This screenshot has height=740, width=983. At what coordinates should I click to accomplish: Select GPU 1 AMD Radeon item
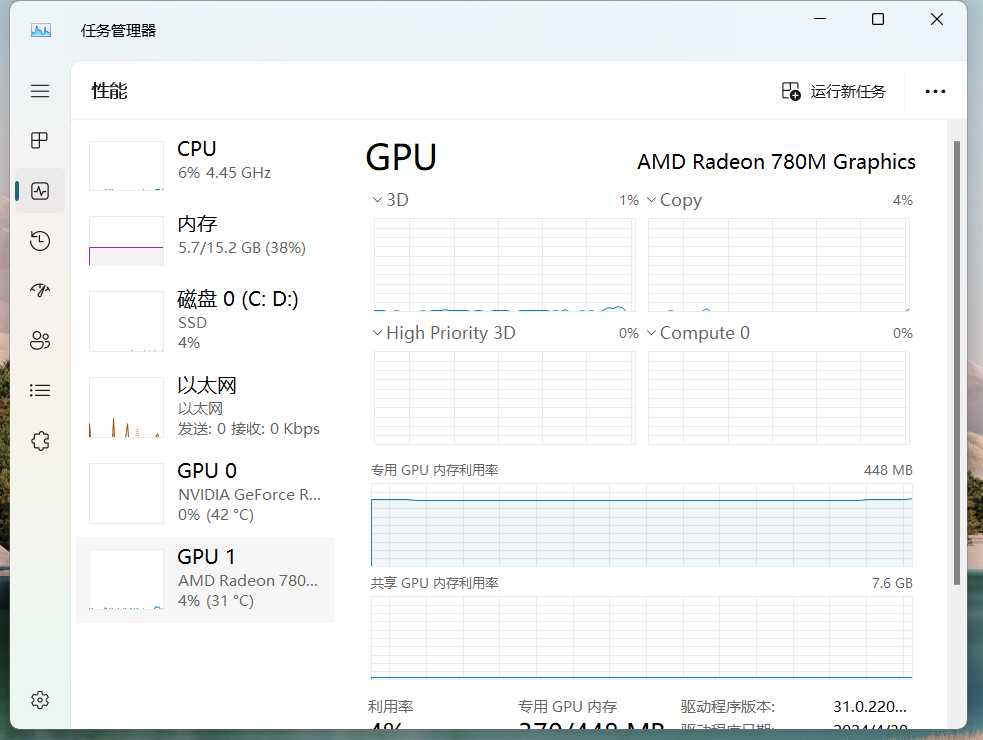(x=205, y=579)
